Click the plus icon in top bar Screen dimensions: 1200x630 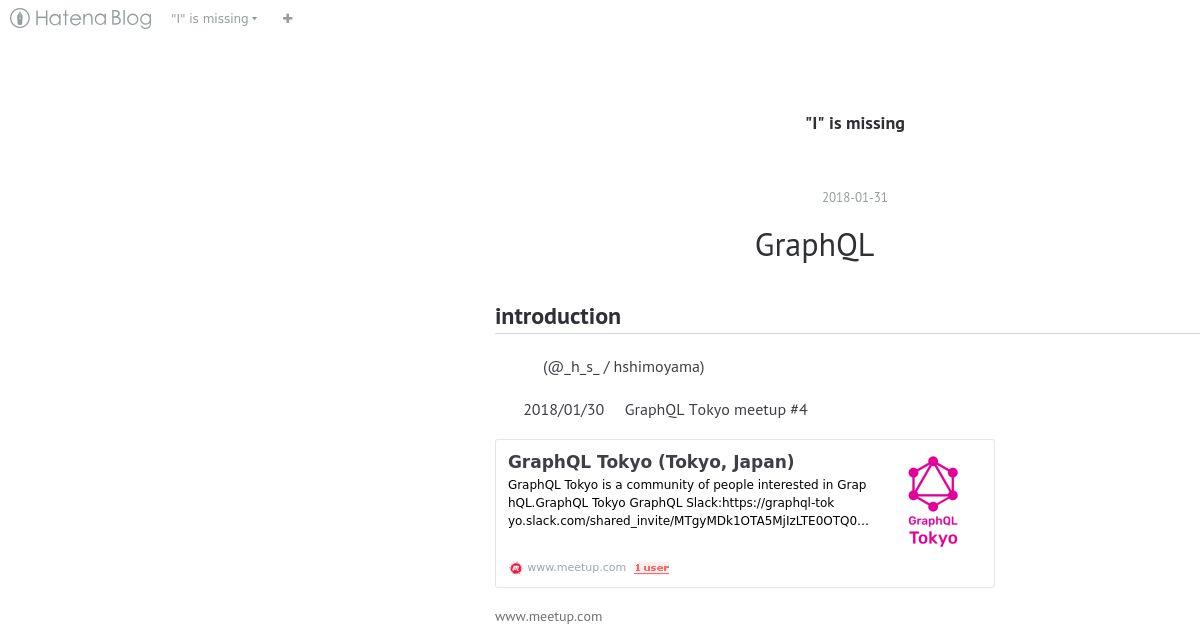coord(288,18)
